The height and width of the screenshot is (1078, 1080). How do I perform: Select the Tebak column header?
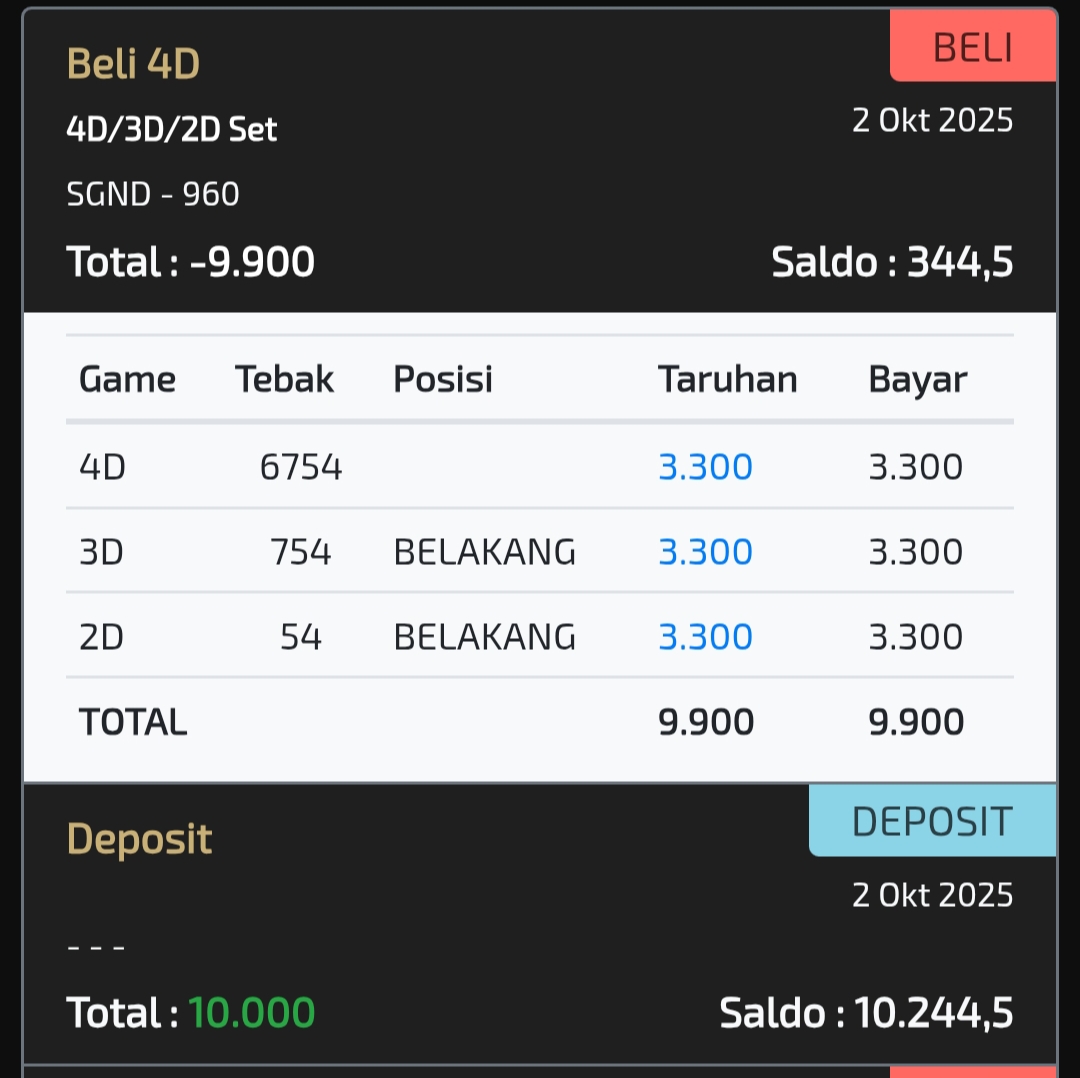pos(284,380)
